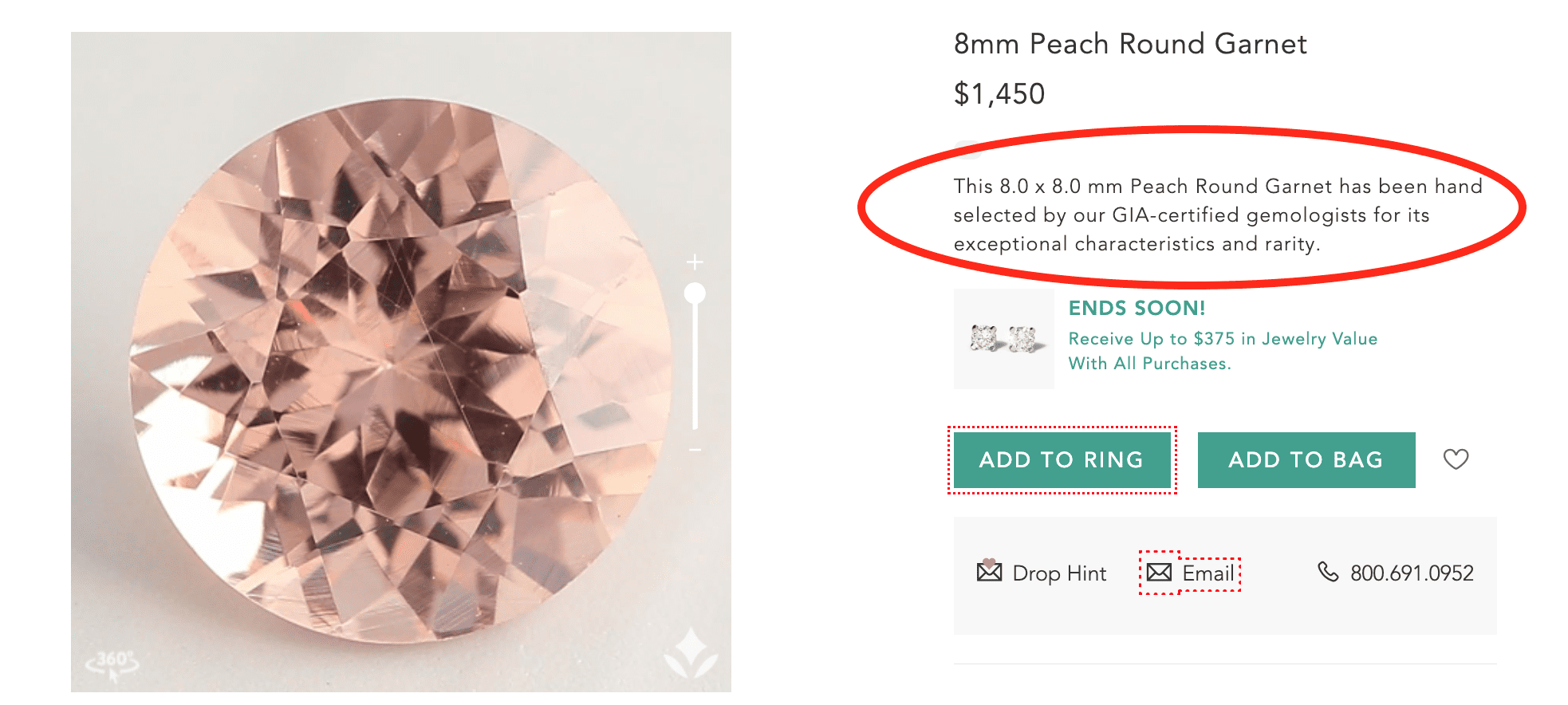
Task: Call the 800.691.0952 phone number
Action: [1411, 573]
